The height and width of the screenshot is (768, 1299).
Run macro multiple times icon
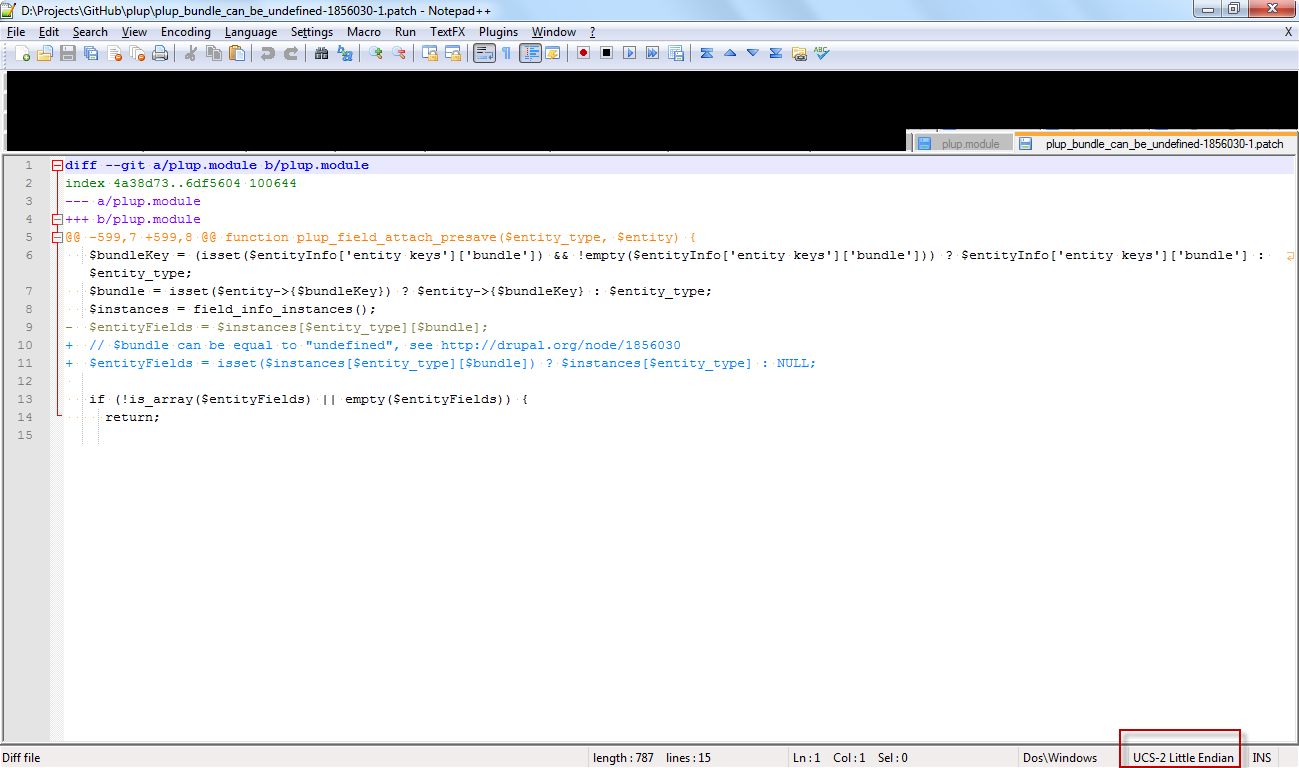point(652,53)
